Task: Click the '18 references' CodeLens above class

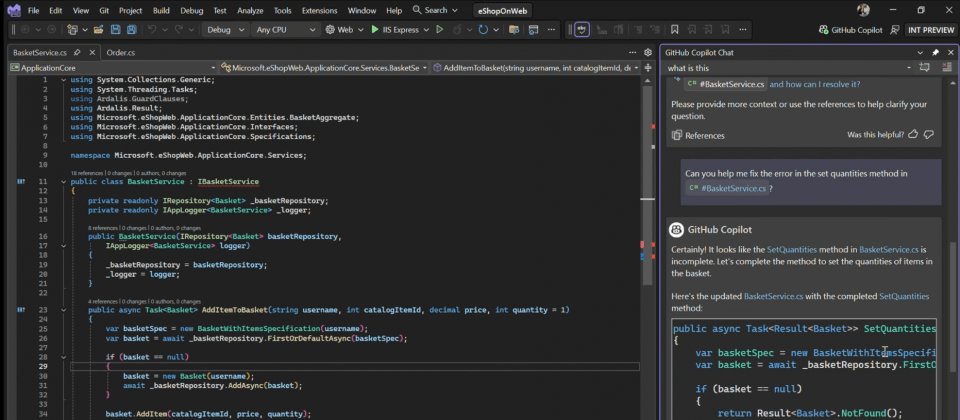Action: tap(88, 173)
